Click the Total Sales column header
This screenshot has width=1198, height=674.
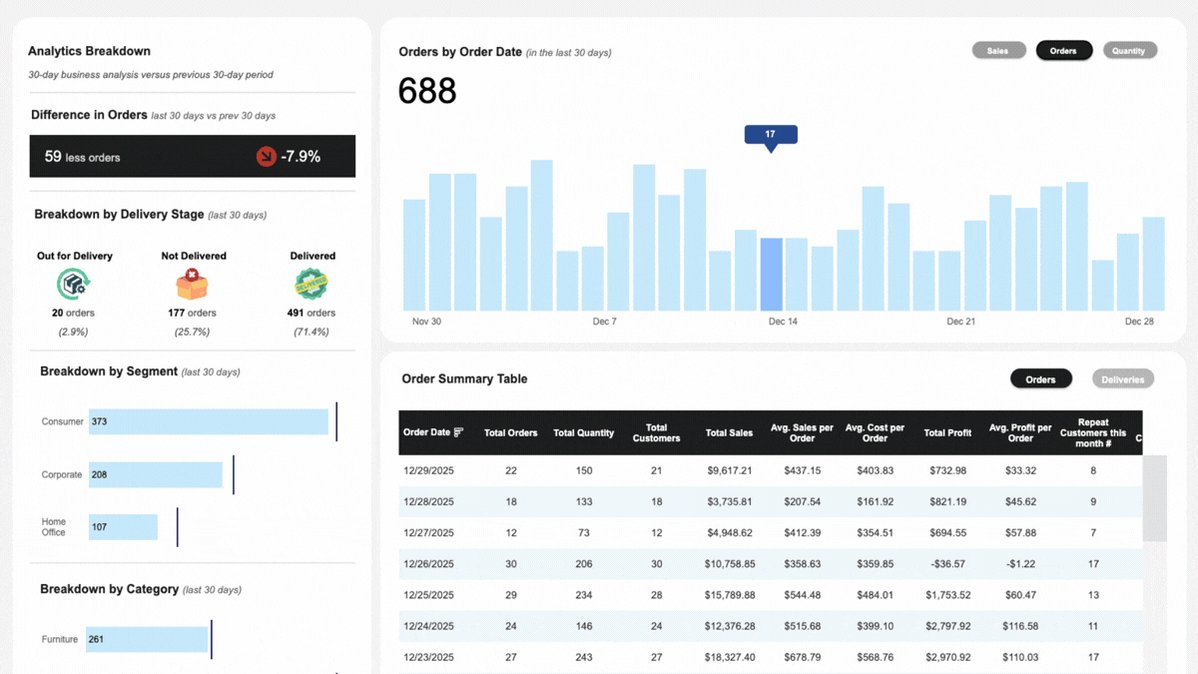click(x=729, y=433)
